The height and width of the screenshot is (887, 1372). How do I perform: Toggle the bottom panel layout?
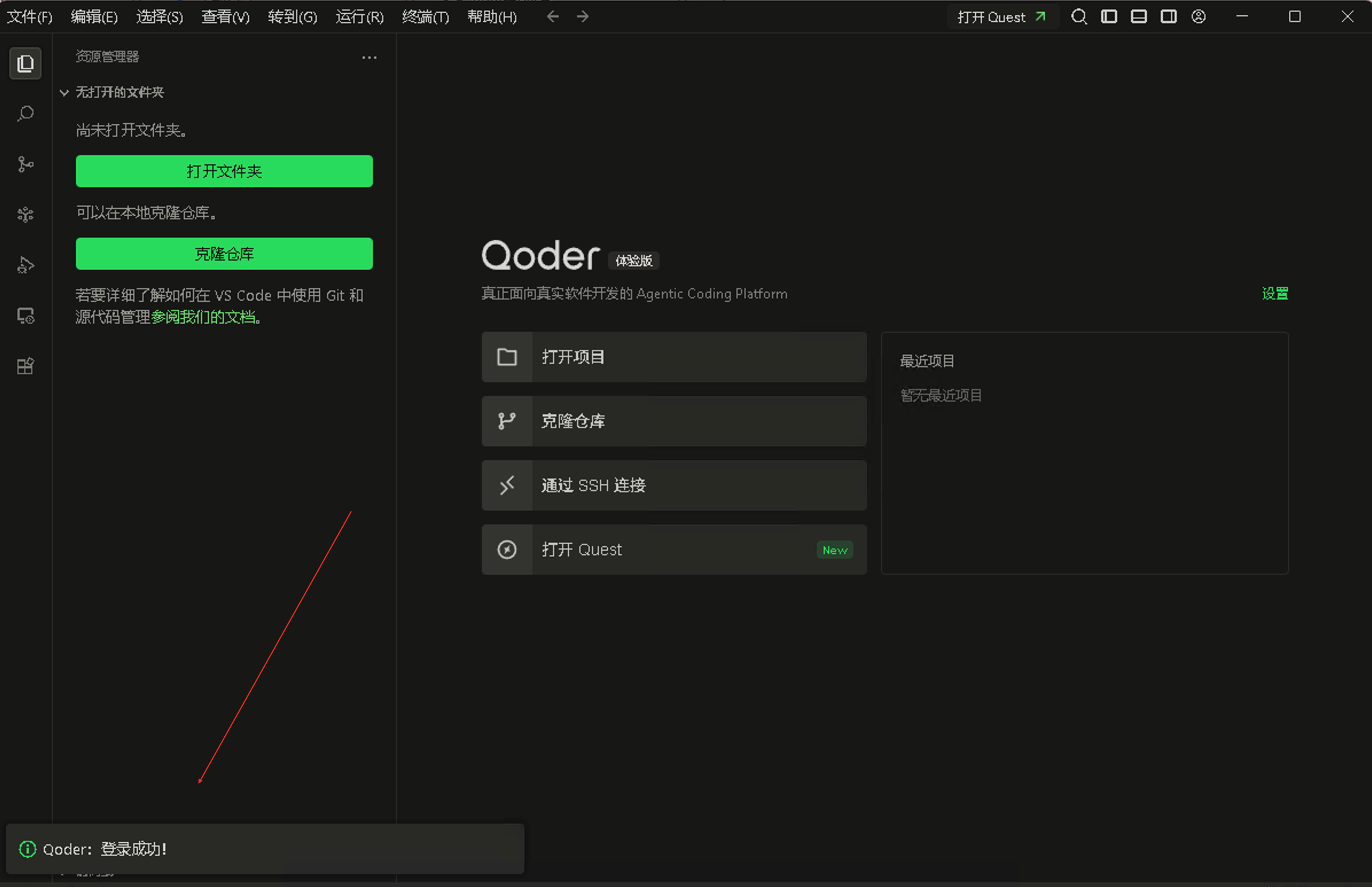pyautogui.click(x=1139, y=17)
